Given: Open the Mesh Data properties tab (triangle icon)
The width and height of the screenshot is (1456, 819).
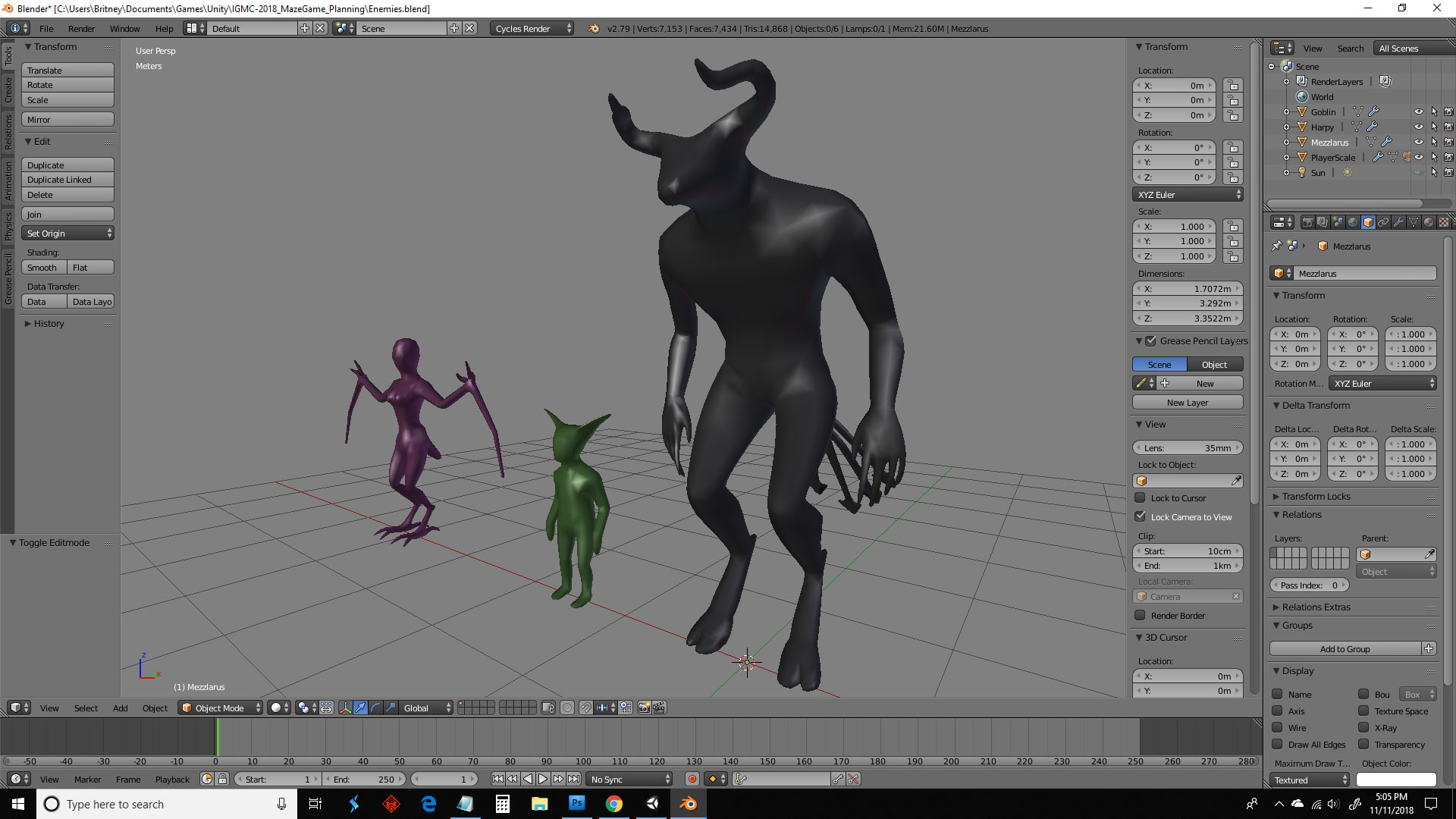Looking at the screenshot, I should coord(1414,222).
